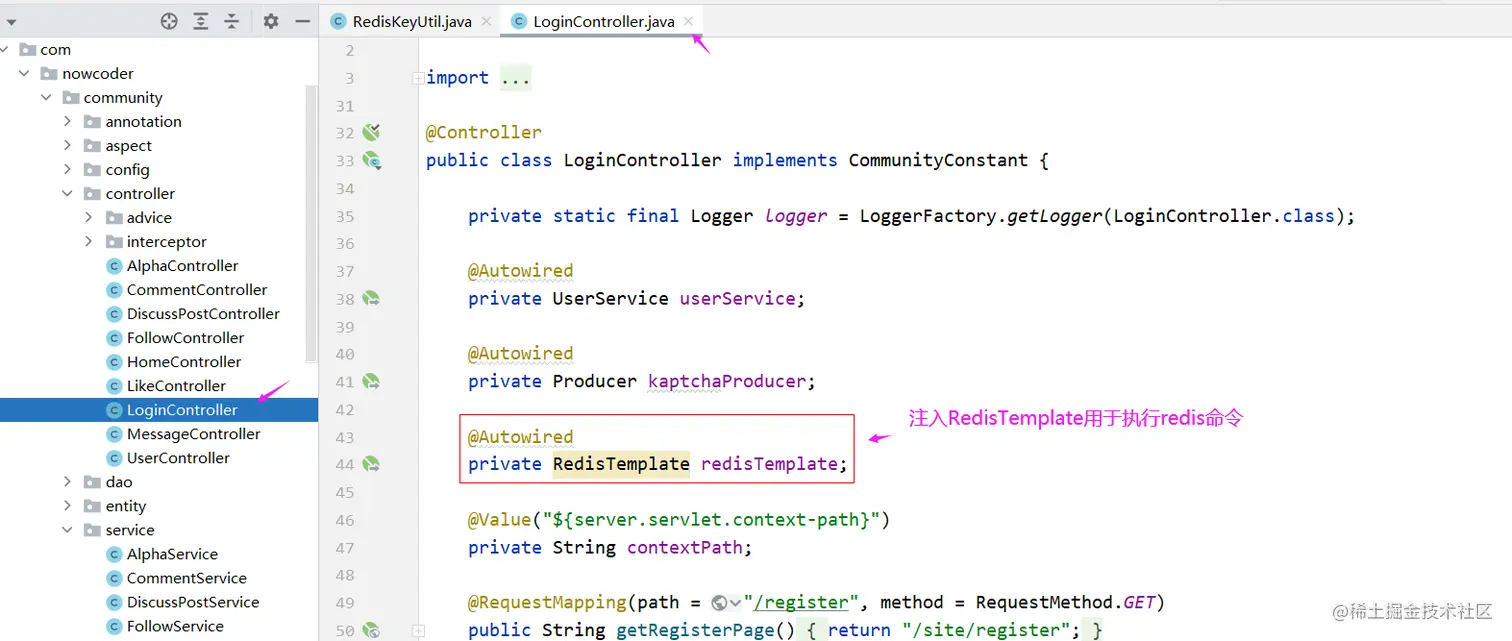Viewport: 1512px width, 641px height.
Task: Click the gutter icon beside line 33 class declaration
Action: pyautogui.click(x=372, y=160)
